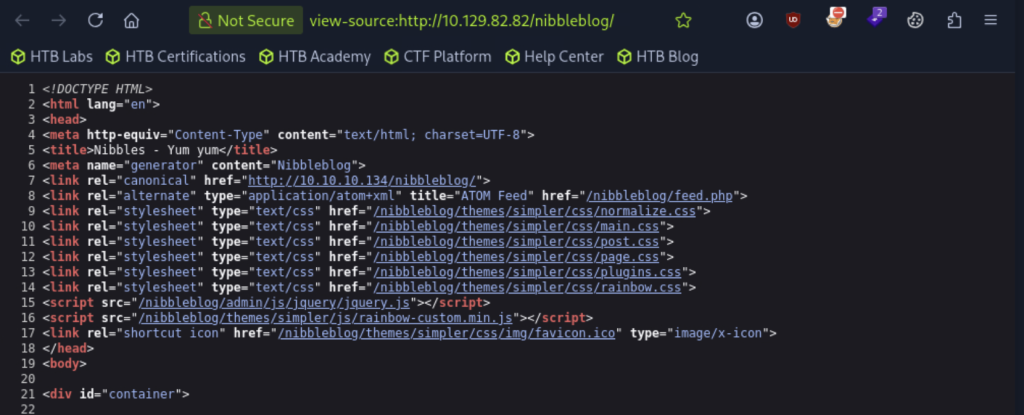Click the "Nibbleblog" generator content value
This screenshot has width=1024, height=415.
click(x=313, y=165)
